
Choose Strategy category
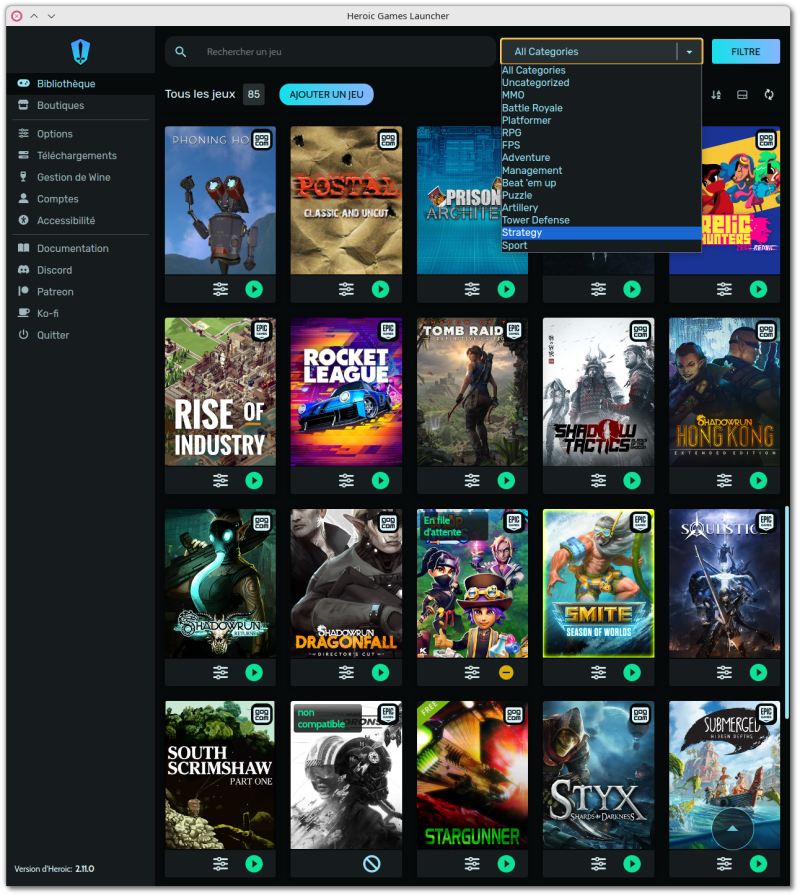point(601,233)
